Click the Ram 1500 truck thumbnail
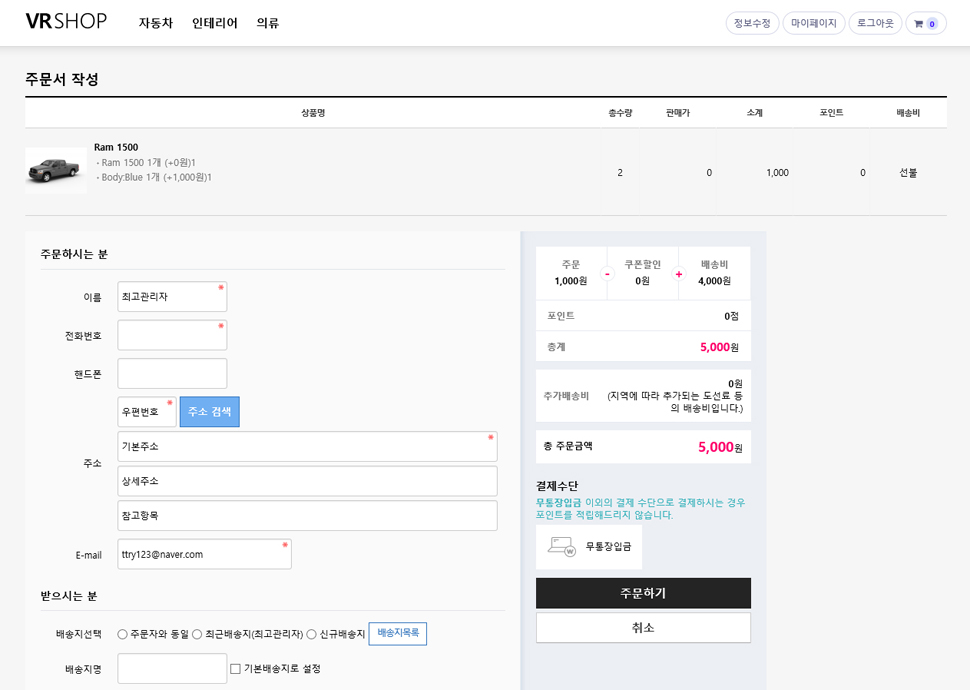The image size is (970, 690). (x=55, y=171)
